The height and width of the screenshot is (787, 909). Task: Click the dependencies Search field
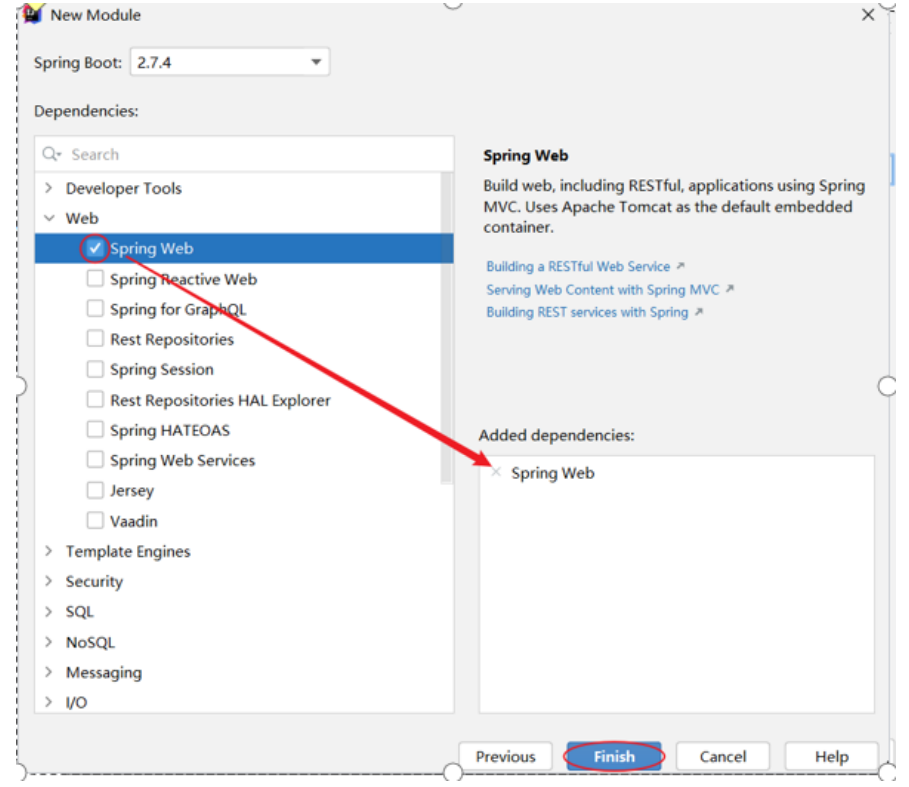pos(244,154)
